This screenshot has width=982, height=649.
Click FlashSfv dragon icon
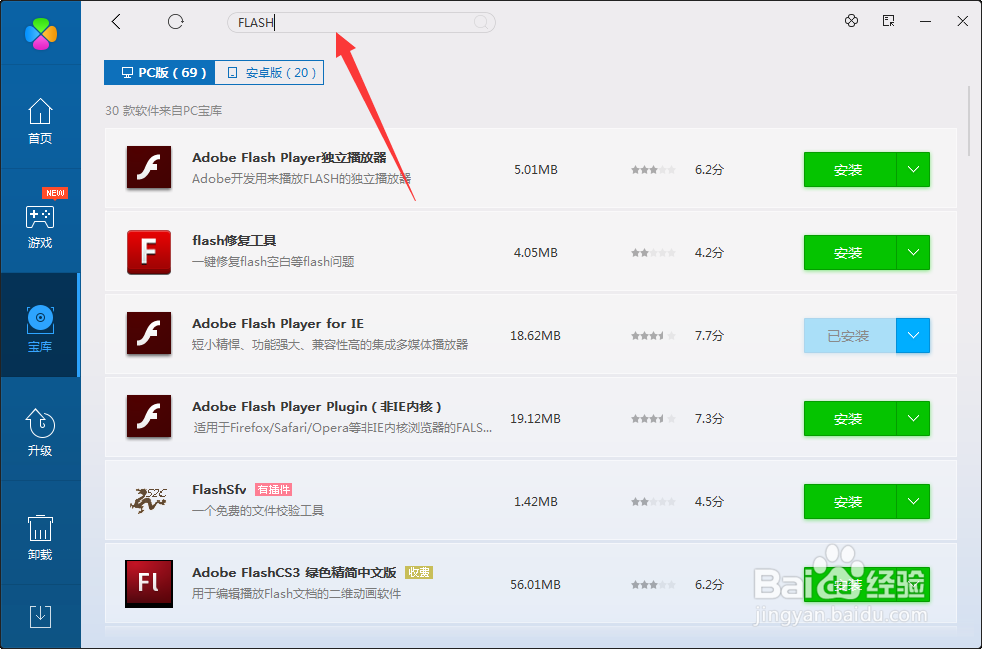(x=149, y=500)
